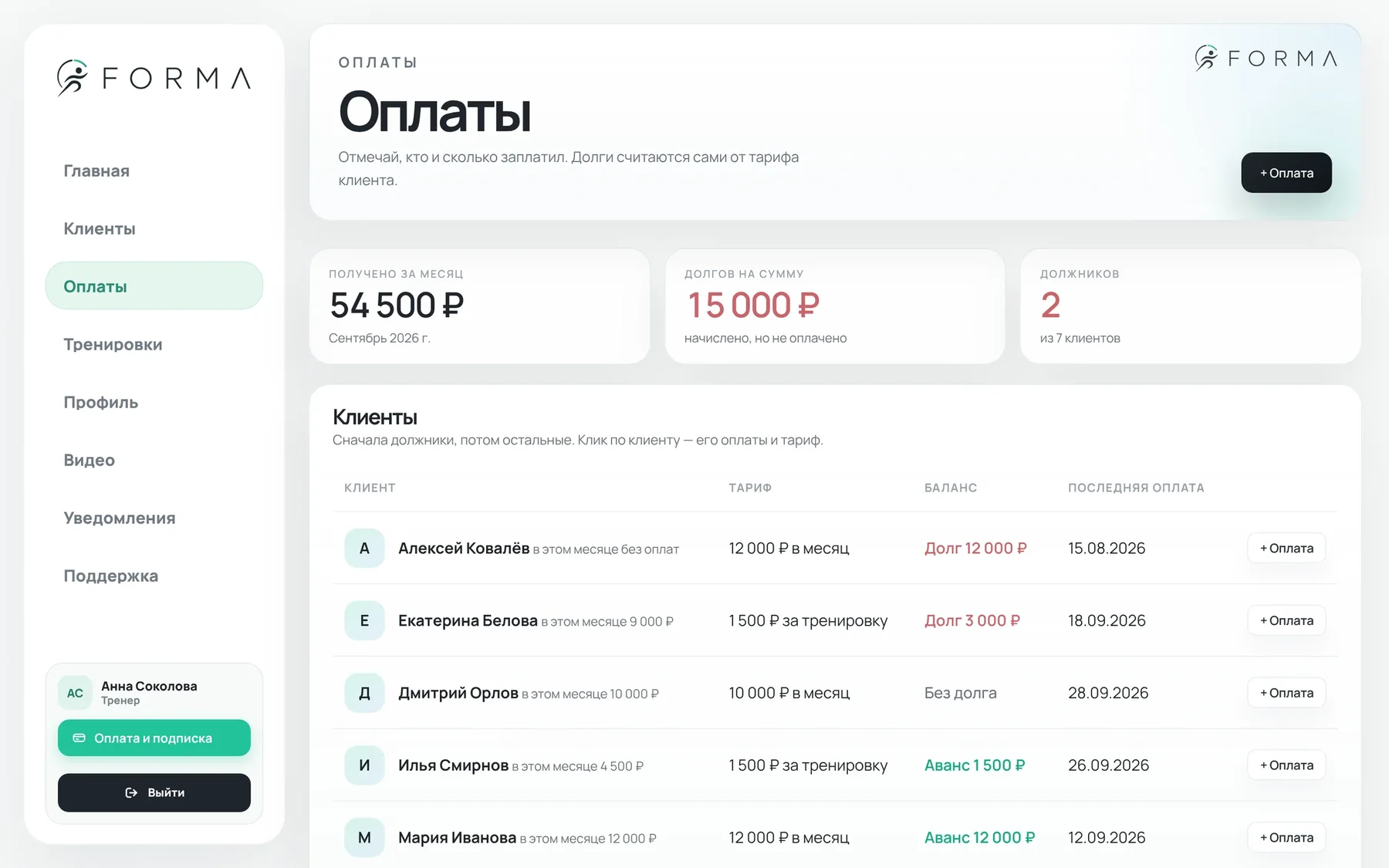Select the Оплаты sidebar item
Screen dimensions: 1389x868
154,286
